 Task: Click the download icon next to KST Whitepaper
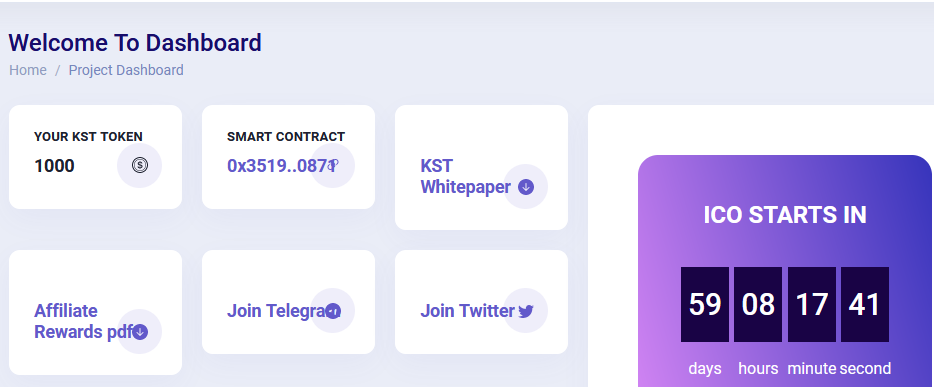[x=525, y=187]
